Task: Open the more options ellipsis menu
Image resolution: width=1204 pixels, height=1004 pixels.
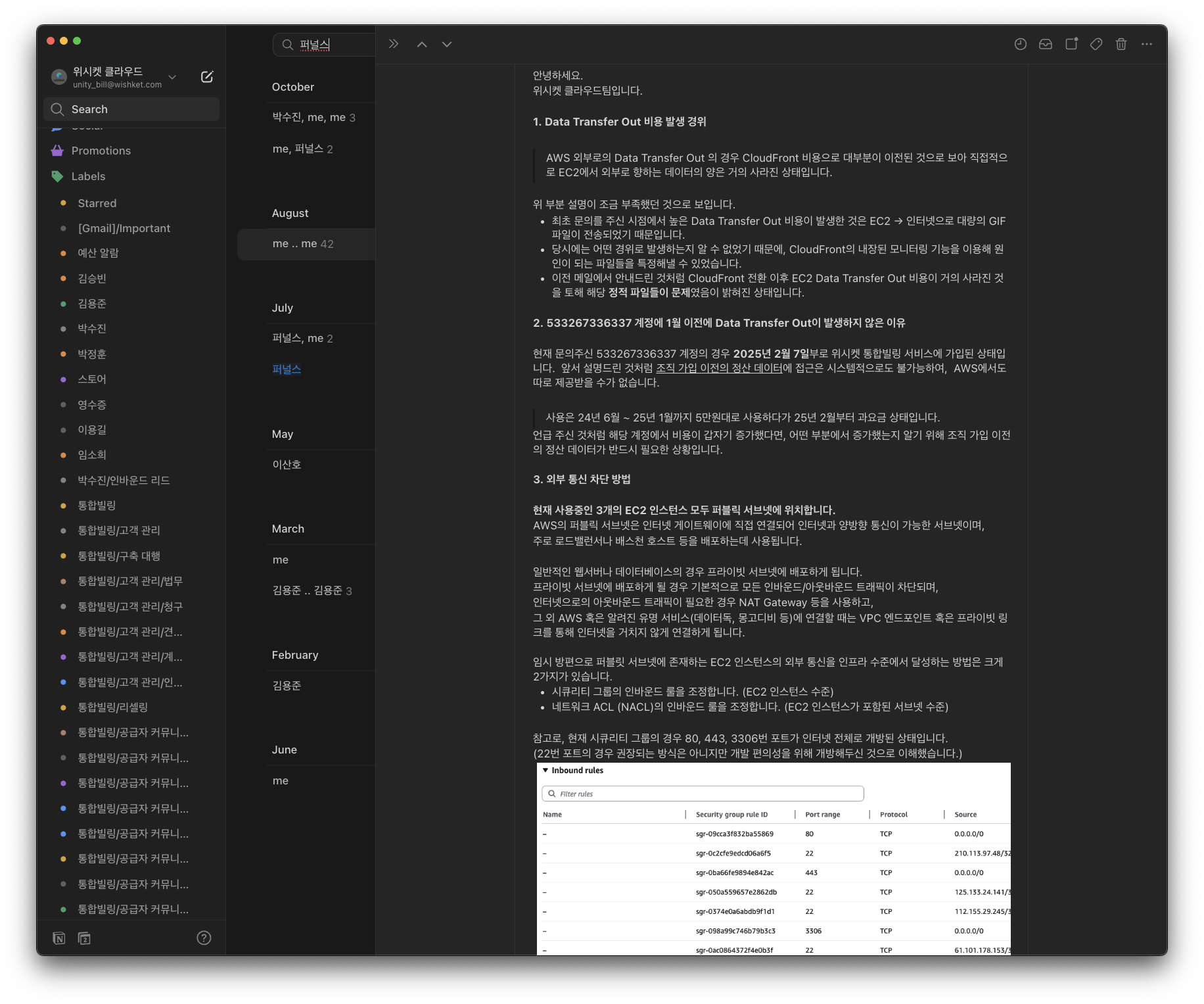Action: click(1146, 44)
